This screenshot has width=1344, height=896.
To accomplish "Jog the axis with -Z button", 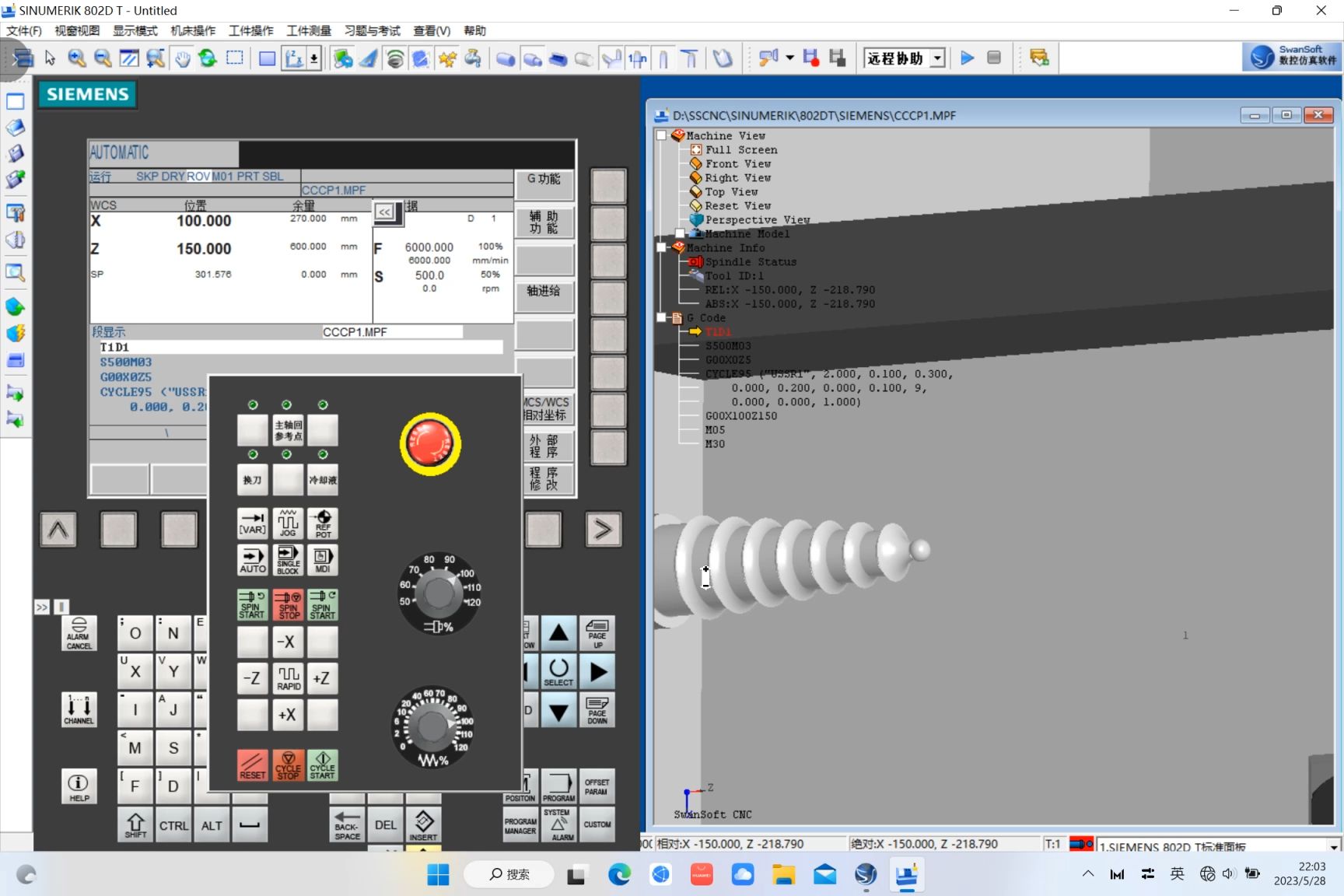I will (252, 678).
